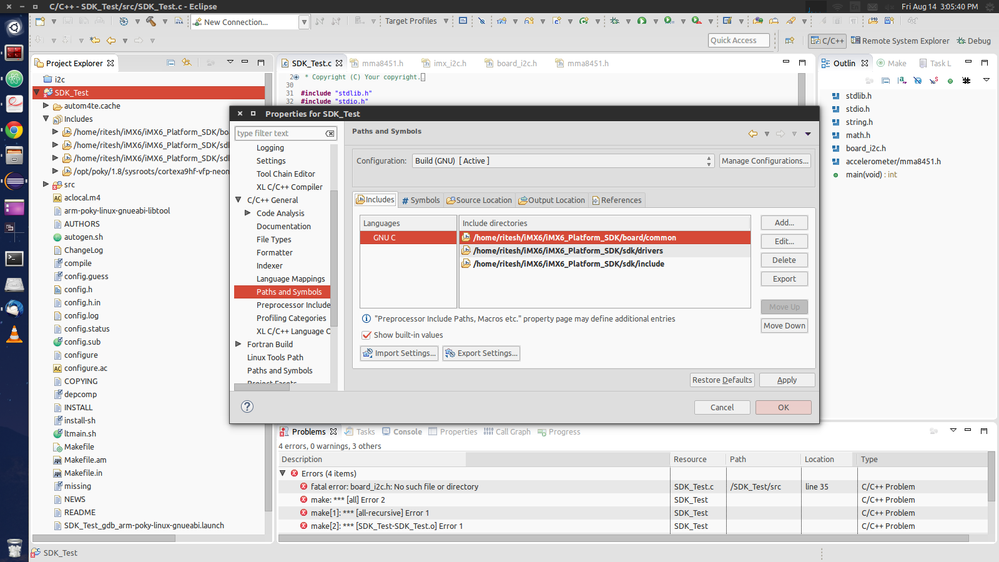This screenshot has width=999, height=562.
Task: Open the VLC media player dock icon
Action: point(14,335)
